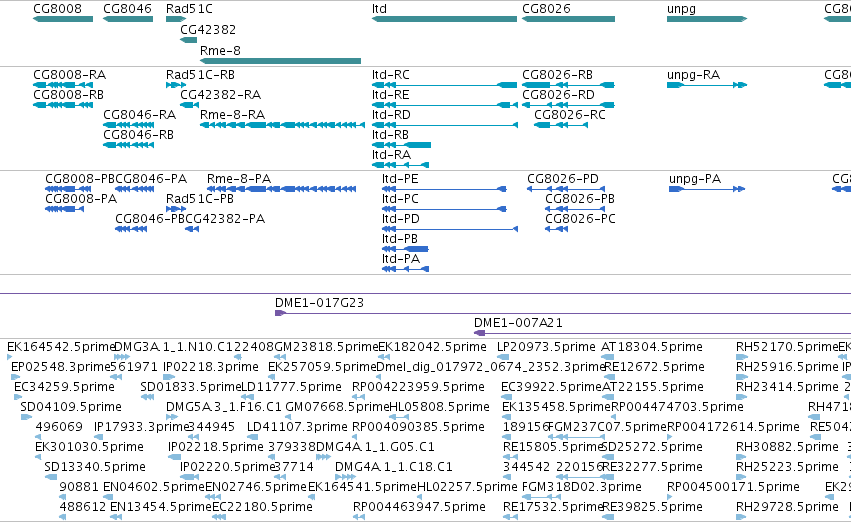Click EST LP20973.5prime label
The height and width of the screenshot is (522, 851).
(x=547, y=347)
